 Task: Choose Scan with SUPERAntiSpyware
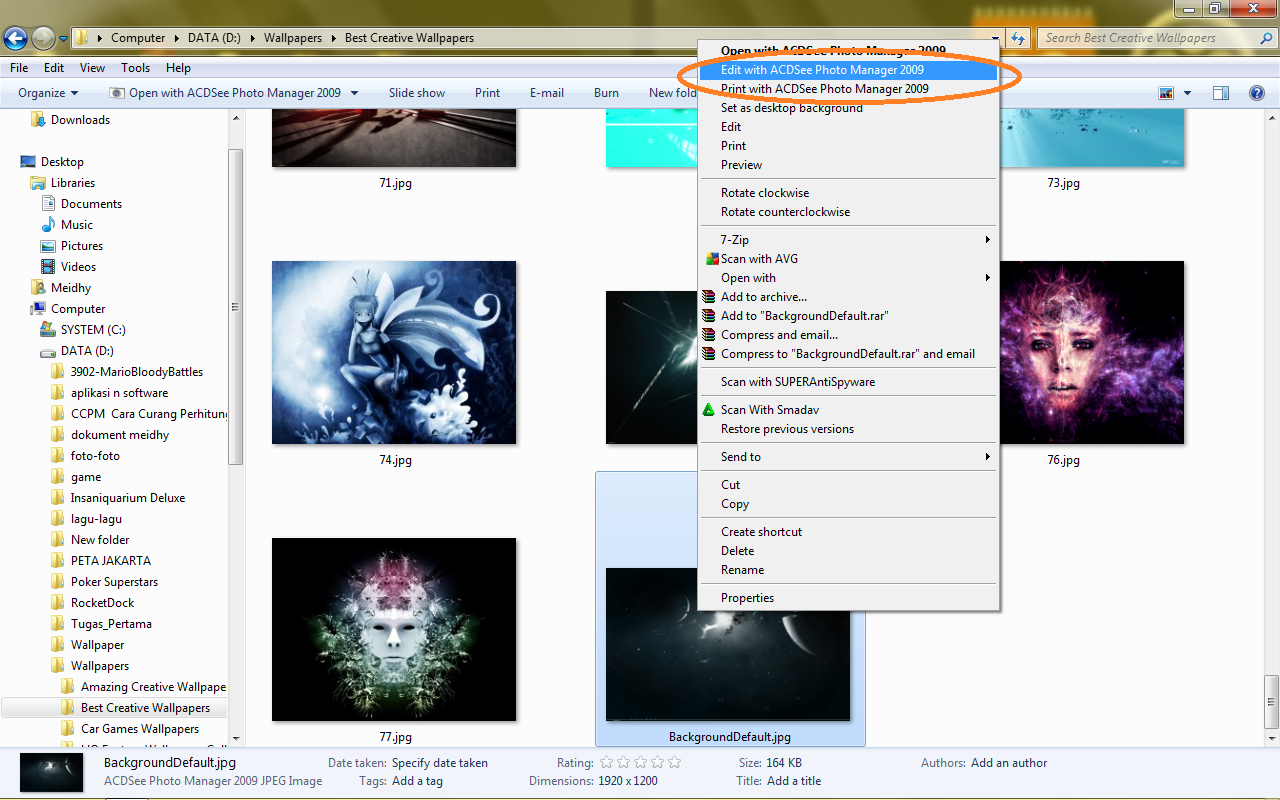click(x=848, y=382)
